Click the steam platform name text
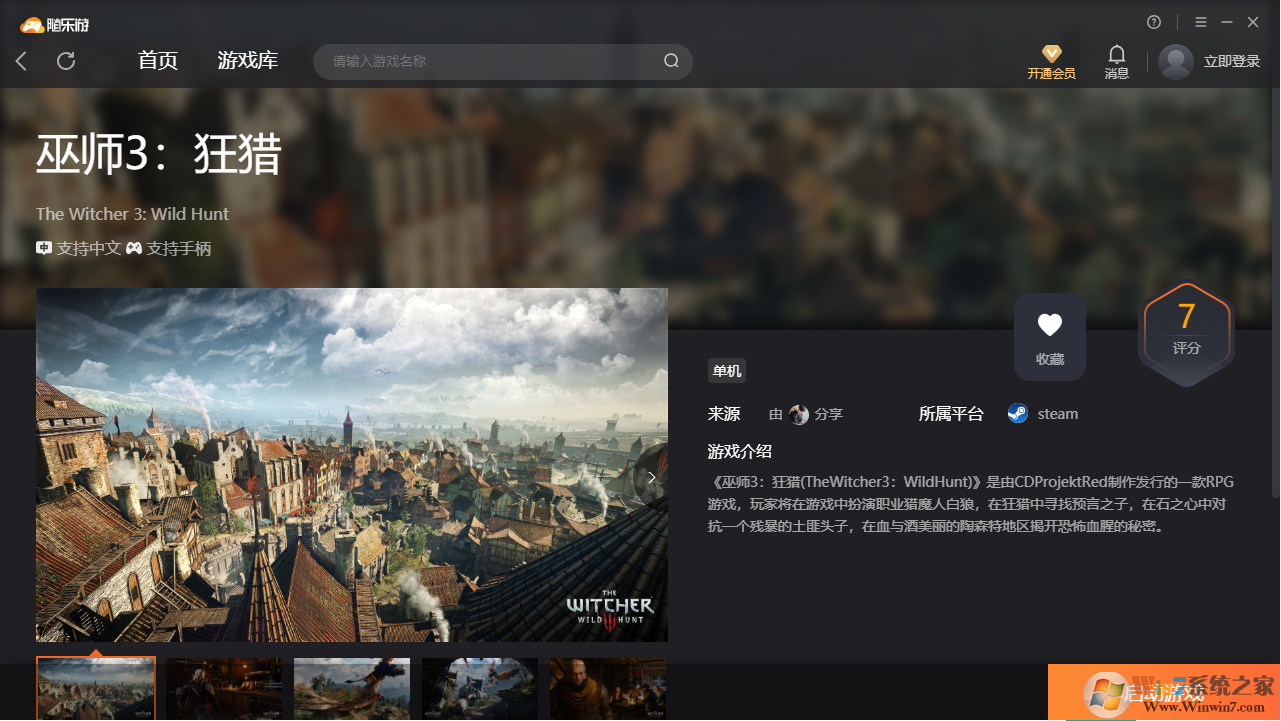Image resolution: width=1281 pixels, height=721 pixels. tap(1058, 414)
